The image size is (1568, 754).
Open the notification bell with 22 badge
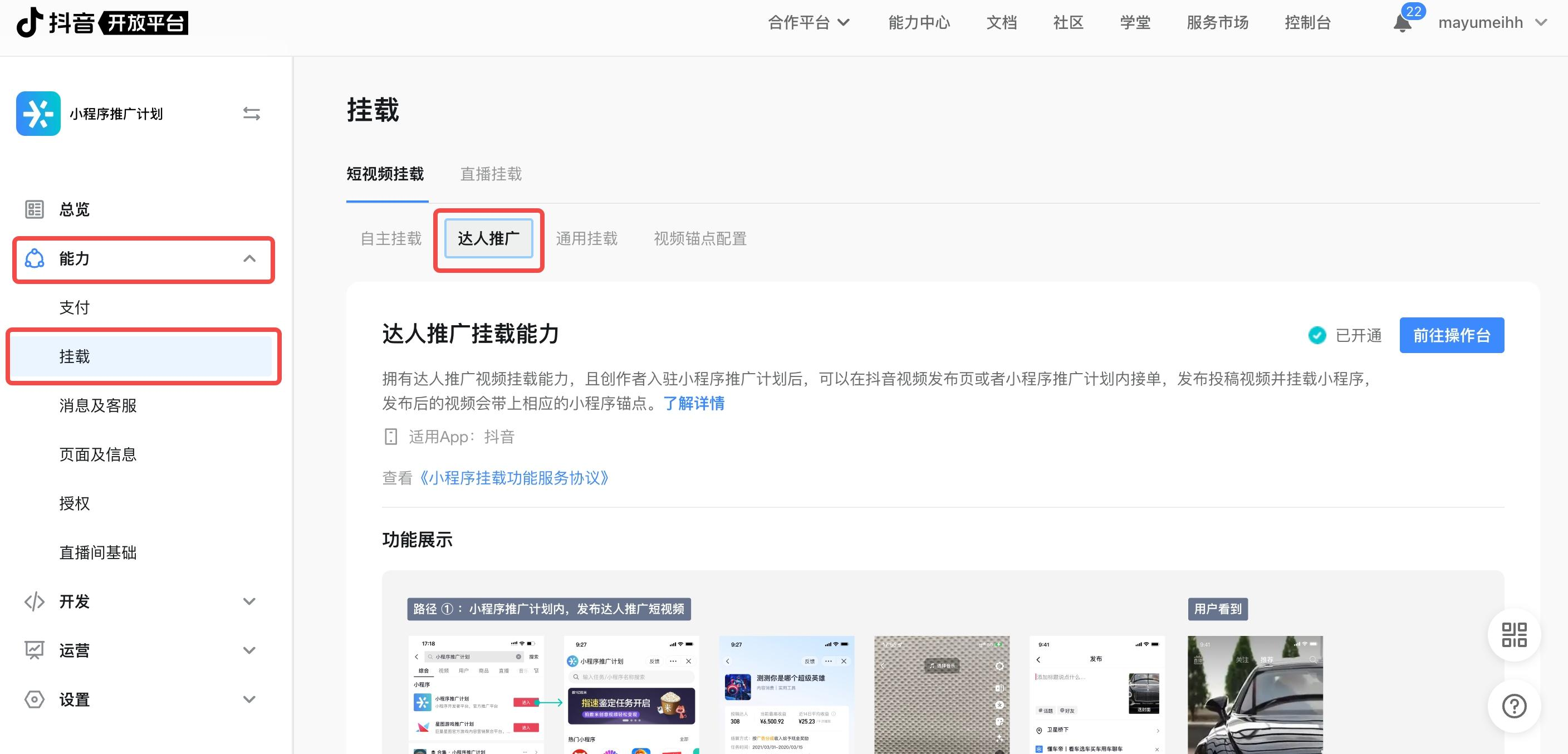pos(1402,23)
